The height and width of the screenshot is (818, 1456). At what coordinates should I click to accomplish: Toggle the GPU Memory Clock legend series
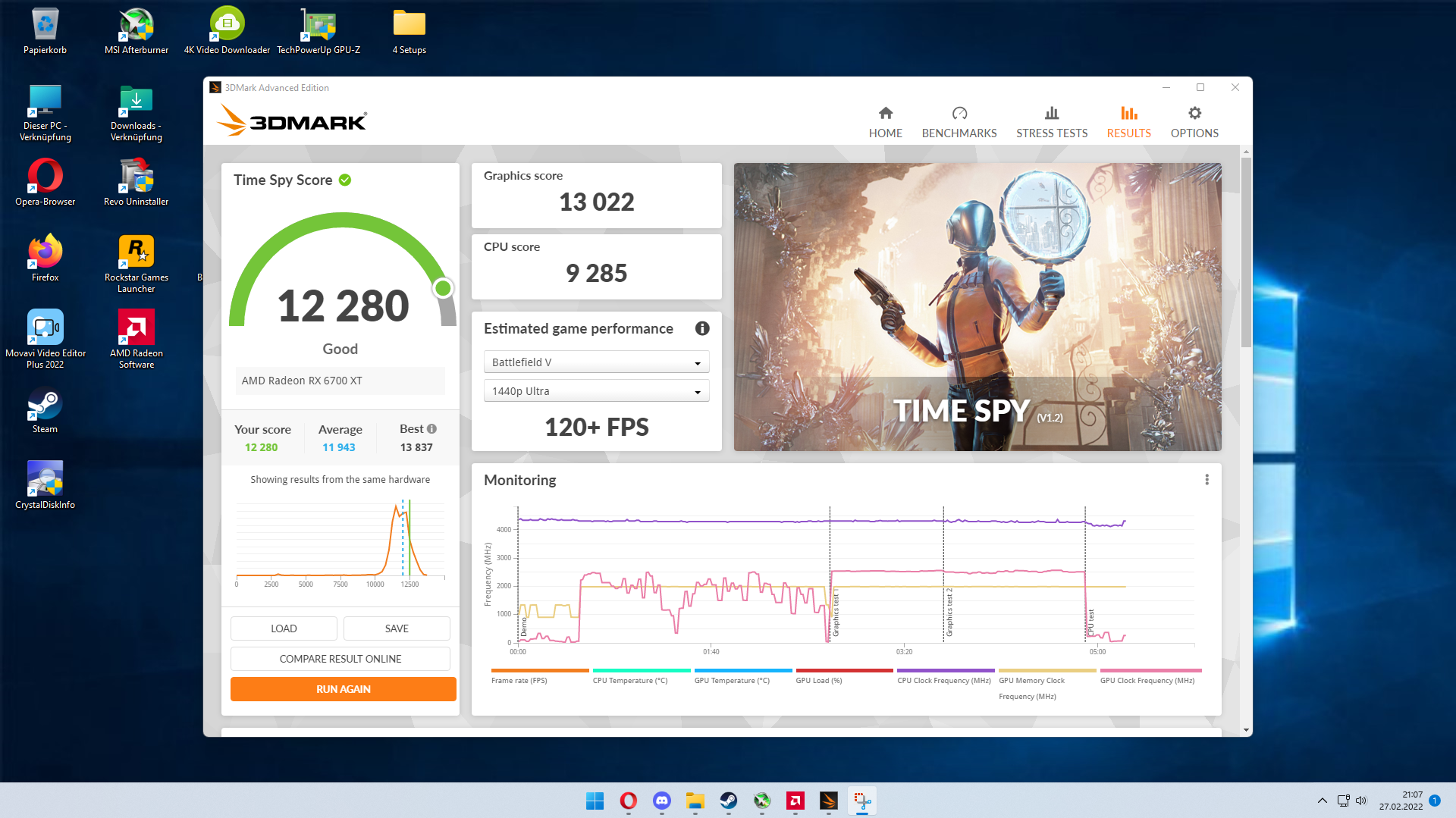[1047, 684]
